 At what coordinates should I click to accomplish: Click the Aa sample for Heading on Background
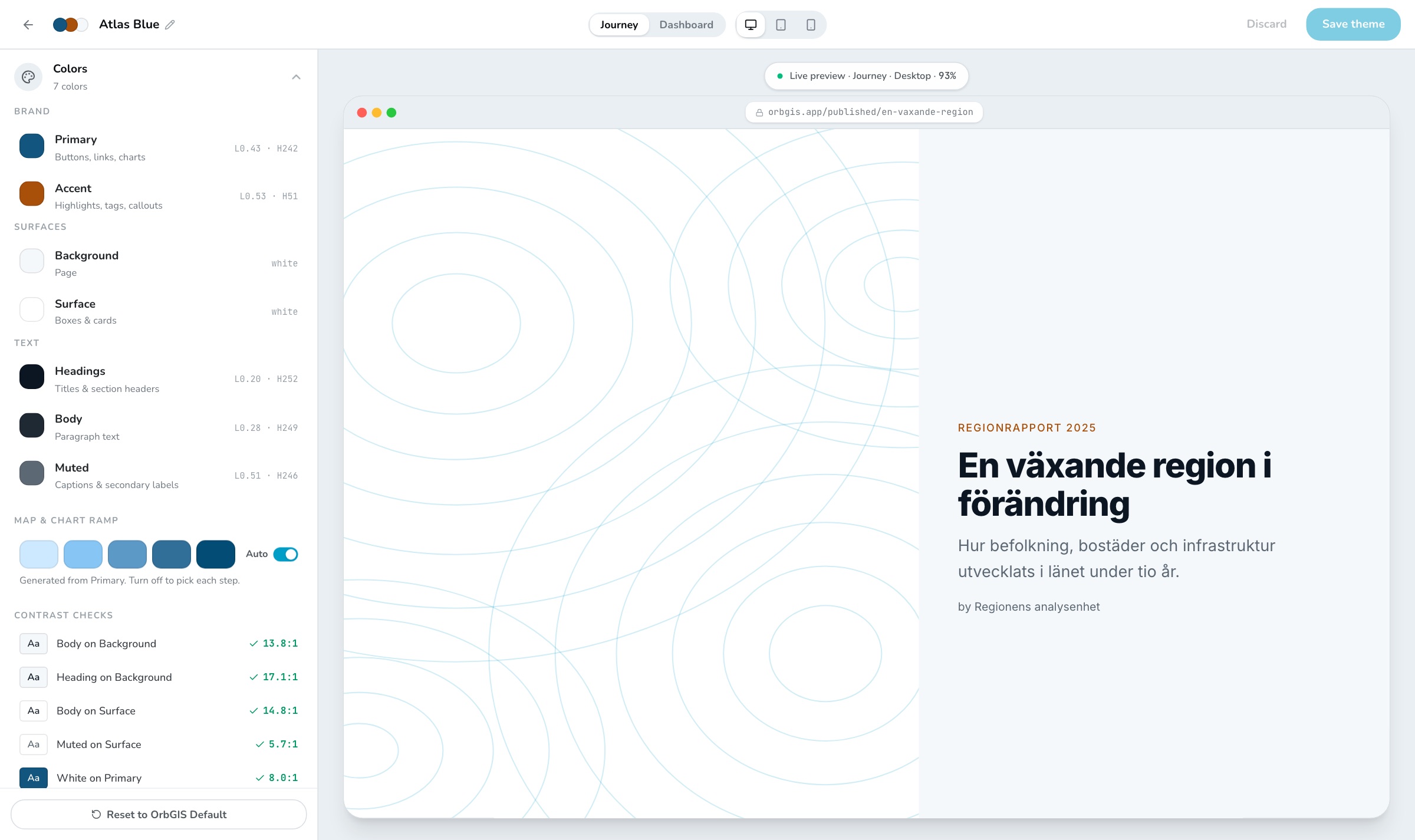pos(34,677)
